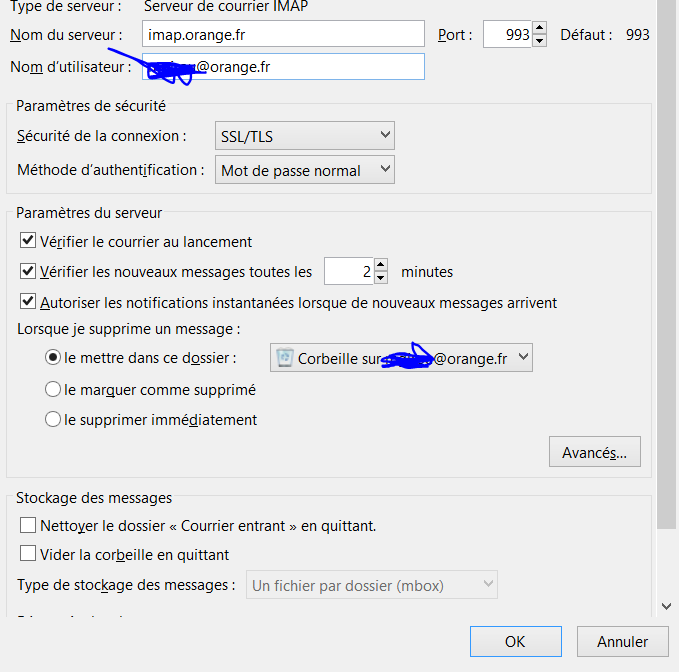
Task: Select le marquer comme supprimé option
Action: 53,390
